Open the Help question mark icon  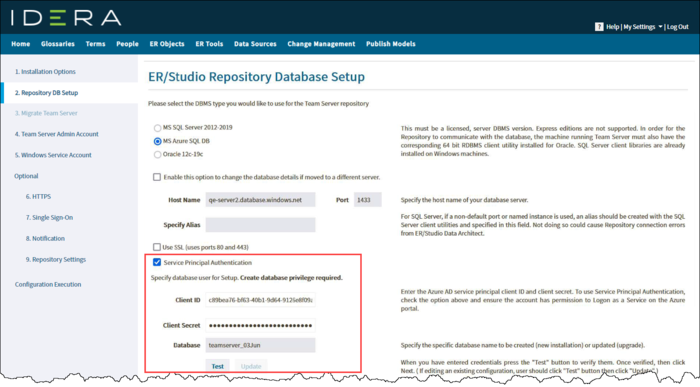coord(599,27)
